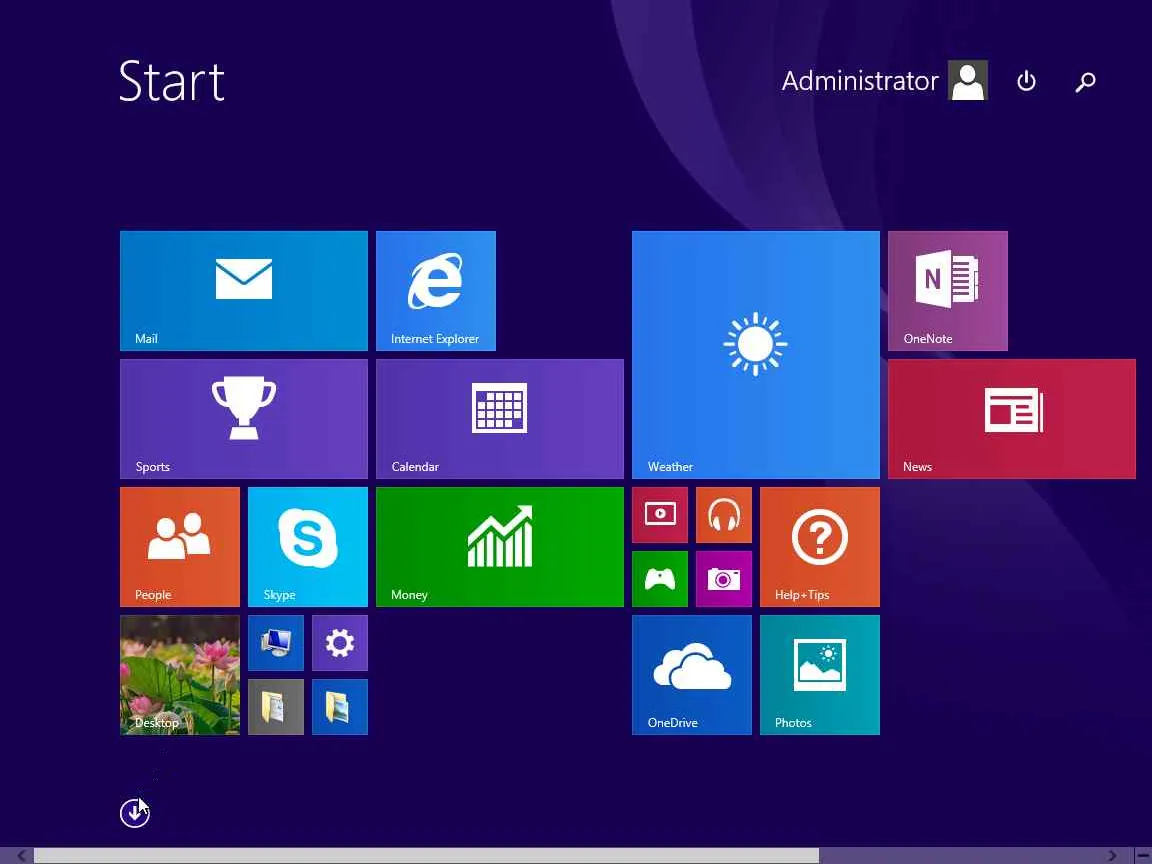Open the PC settings gear tile
This screenshot has width=1152, height=864.
(x=339, y=643)
